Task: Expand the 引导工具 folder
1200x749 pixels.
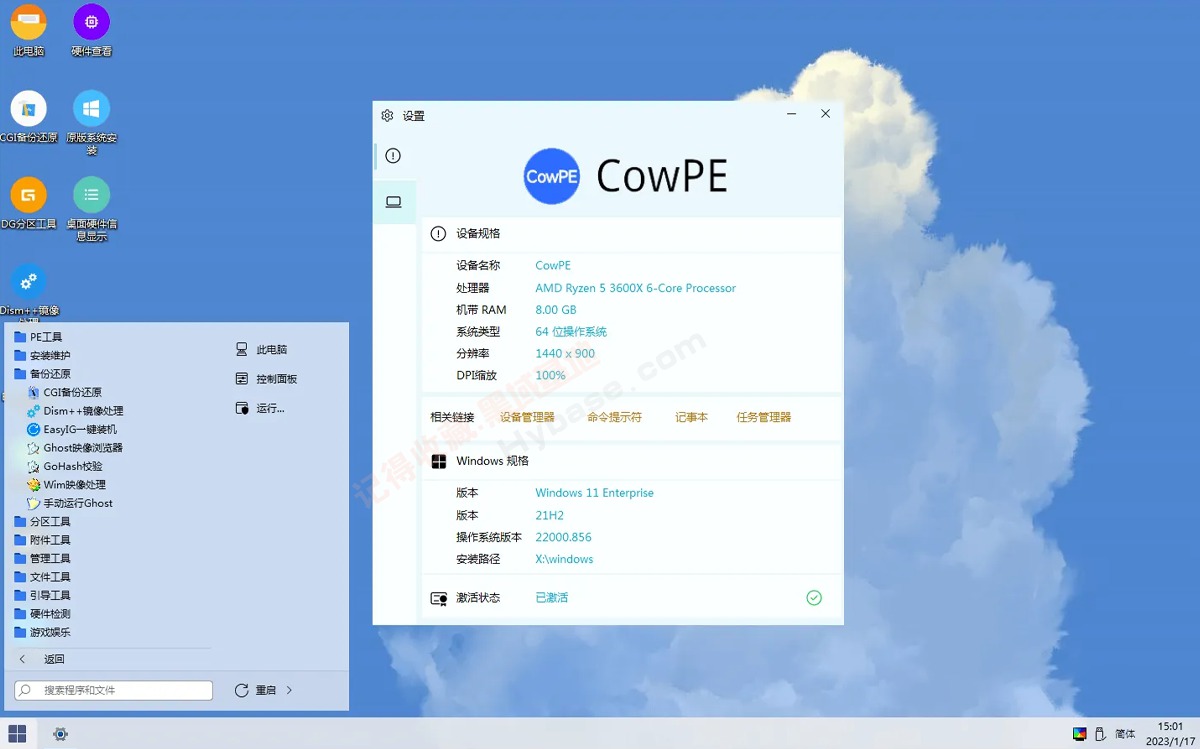Action: click(42, 595)
